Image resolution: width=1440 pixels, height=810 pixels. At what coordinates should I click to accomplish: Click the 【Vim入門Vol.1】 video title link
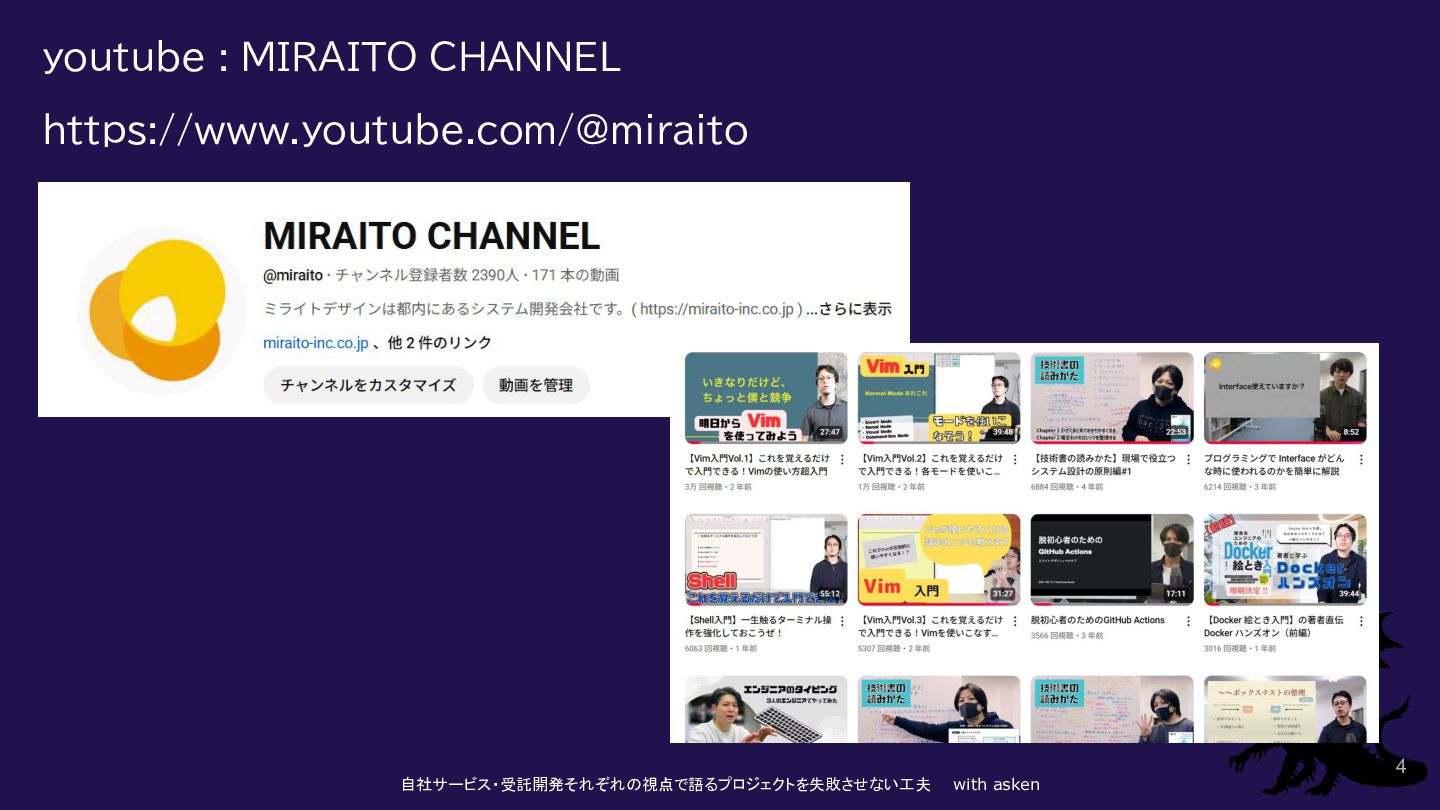[x=758, y=465]
